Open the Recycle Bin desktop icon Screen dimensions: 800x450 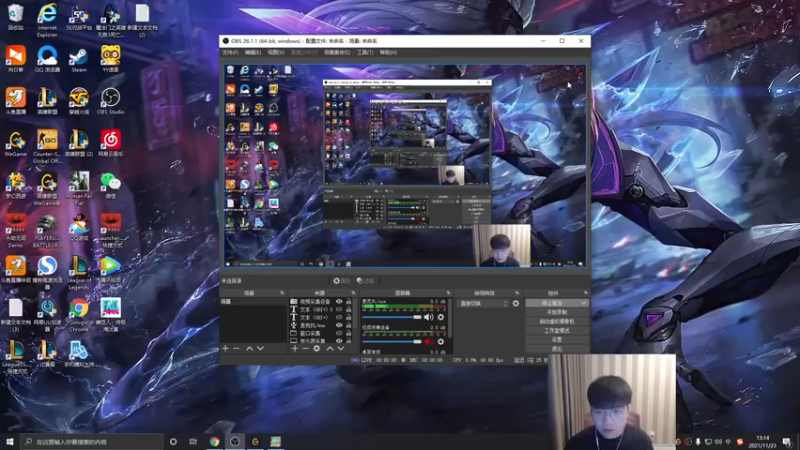[15, 17]
